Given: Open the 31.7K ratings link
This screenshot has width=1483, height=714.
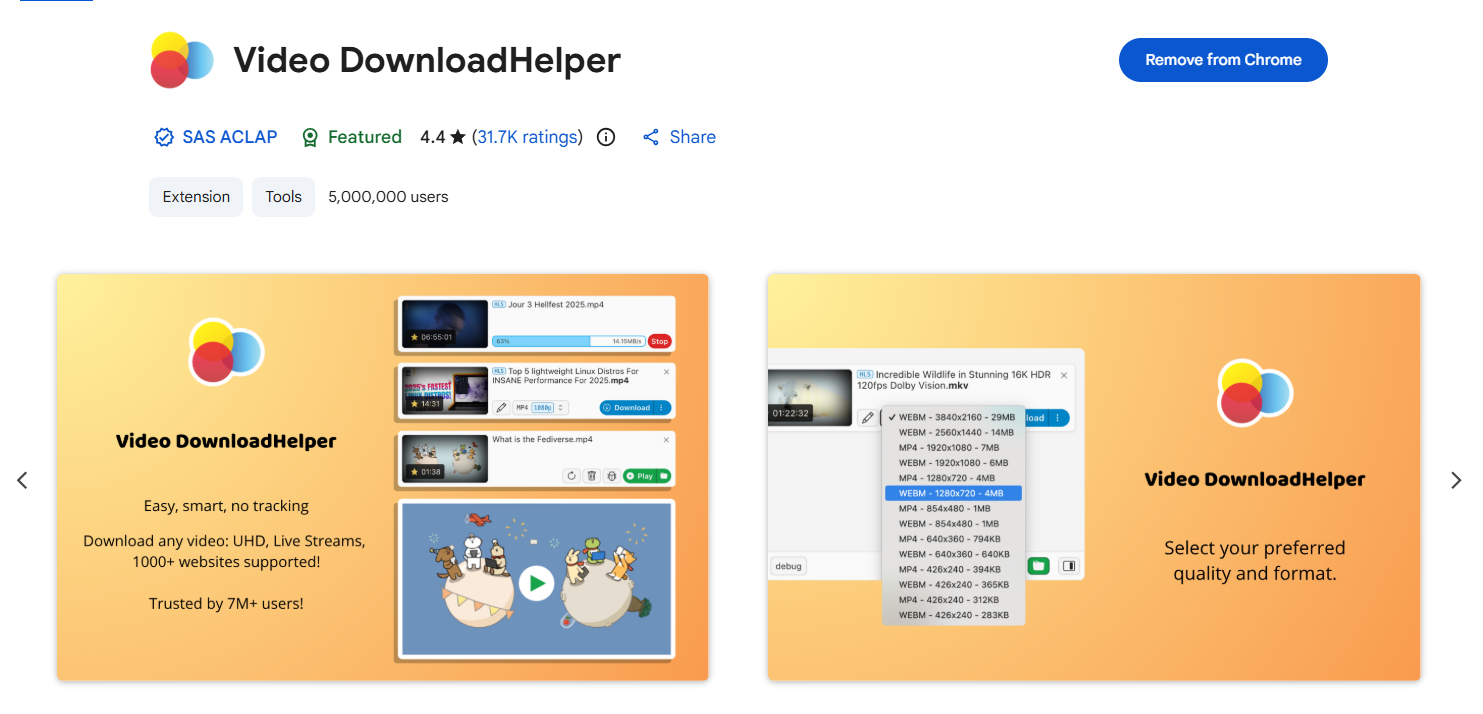Looking at the screenshot, I should tap(527, 137).
